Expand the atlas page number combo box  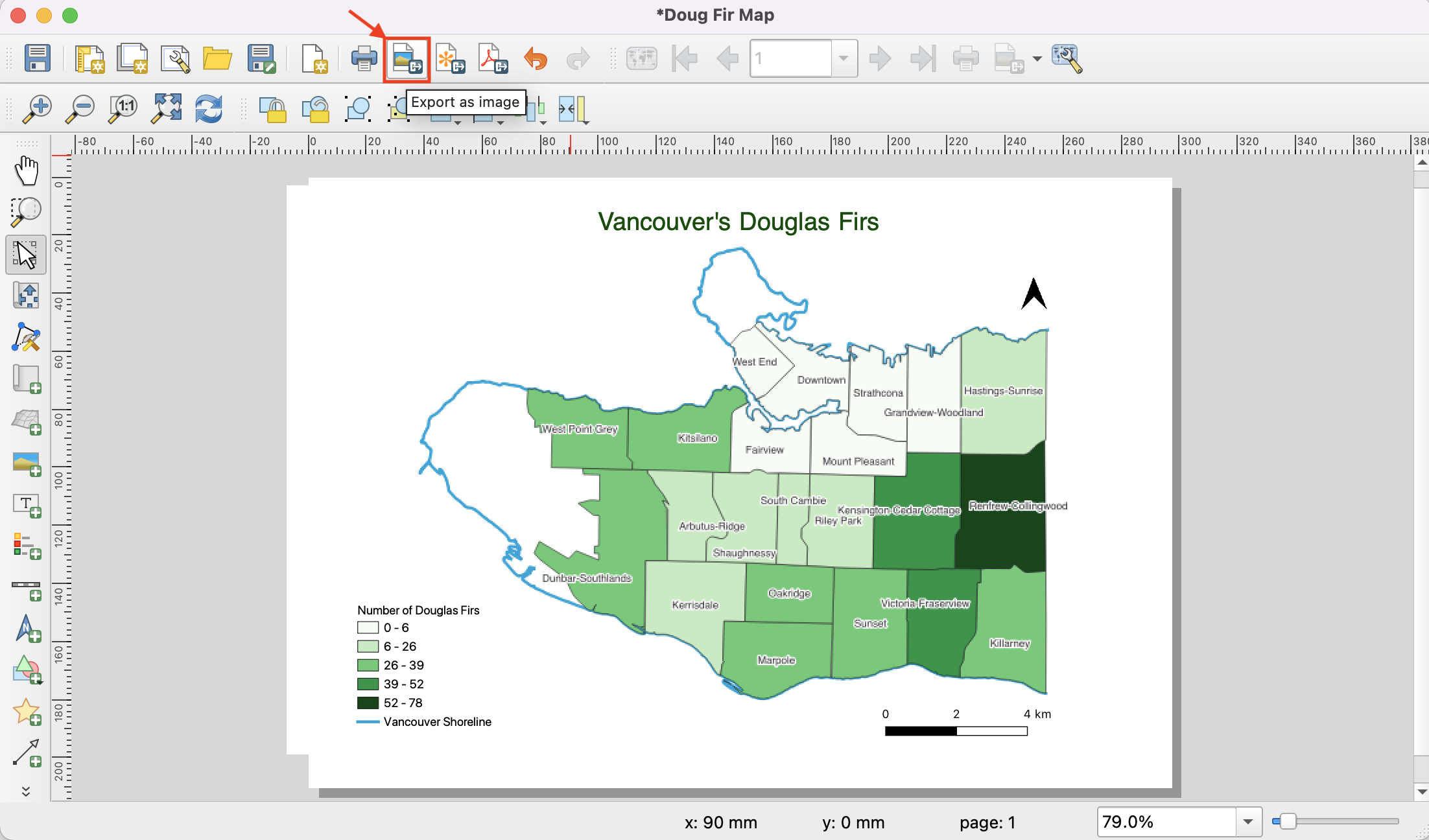(843, 58)
